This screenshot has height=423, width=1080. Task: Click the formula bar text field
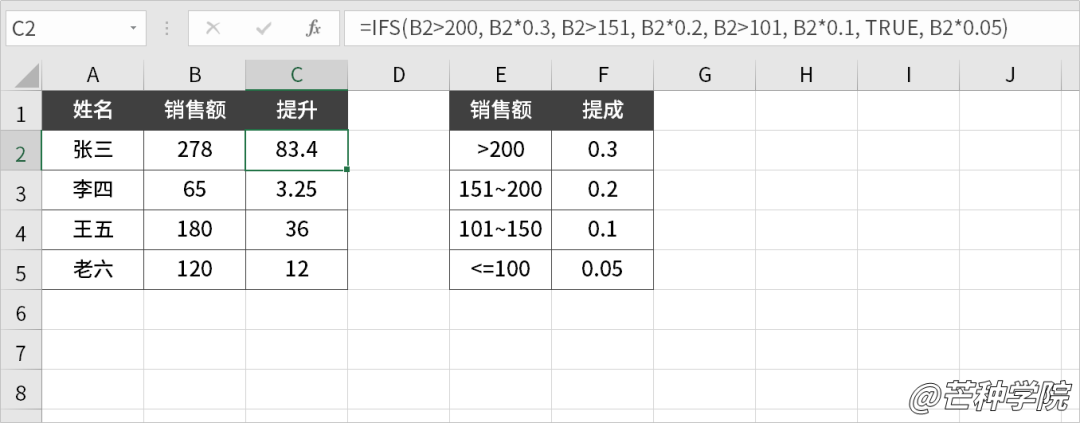pyautogui.click(x=700, y=28)
